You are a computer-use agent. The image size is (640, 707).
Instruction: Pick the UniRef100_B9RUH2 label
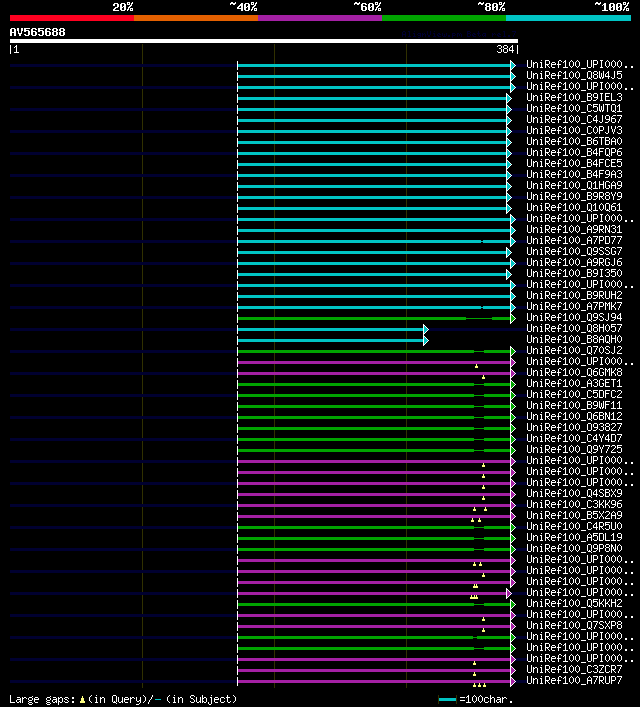574,295
